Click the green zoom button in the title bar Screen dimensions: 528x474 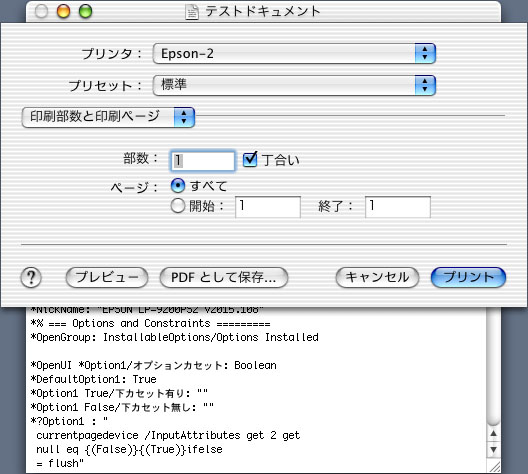tap(86, 11)
